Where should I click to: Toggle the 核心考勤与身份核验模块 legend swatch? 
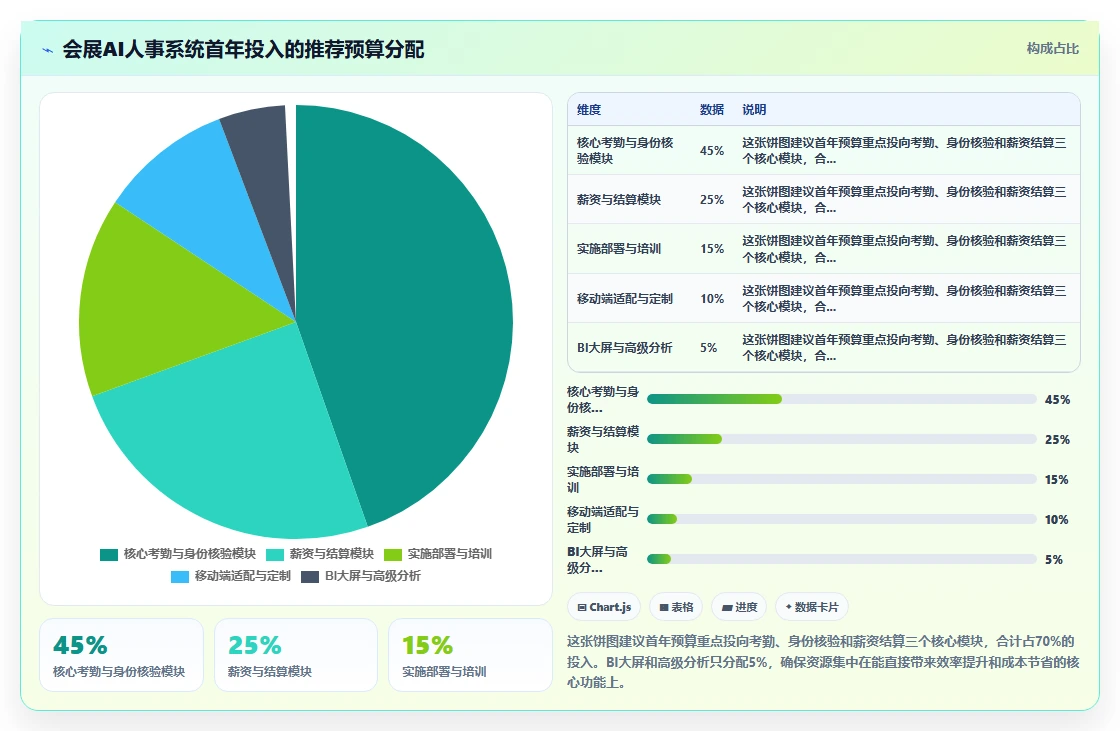click(109, 555)
